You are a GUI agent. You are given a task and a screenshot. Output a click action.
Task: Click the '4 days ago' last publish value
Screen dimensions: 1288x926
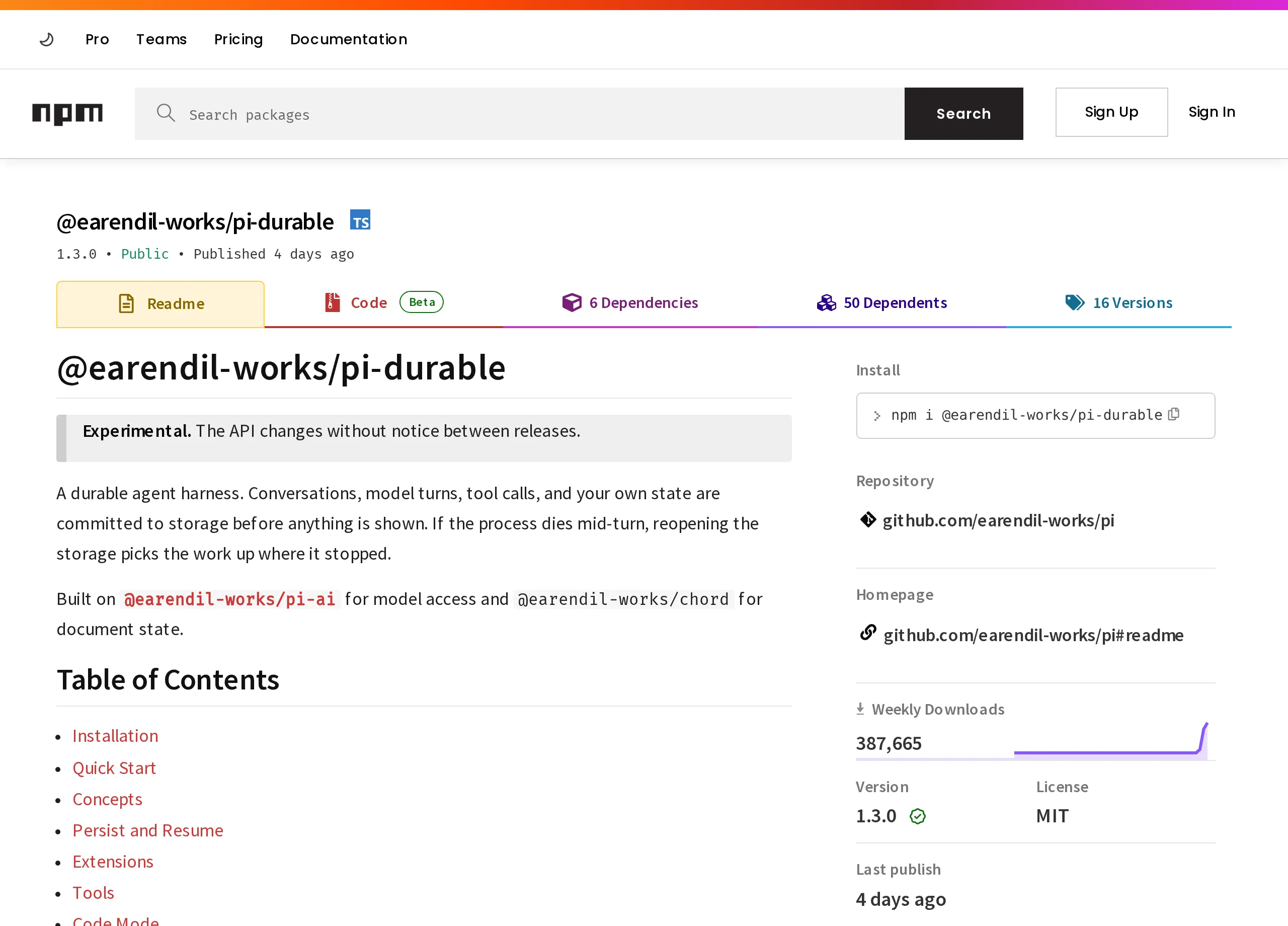pyautogui.click(x=901, y=900)
